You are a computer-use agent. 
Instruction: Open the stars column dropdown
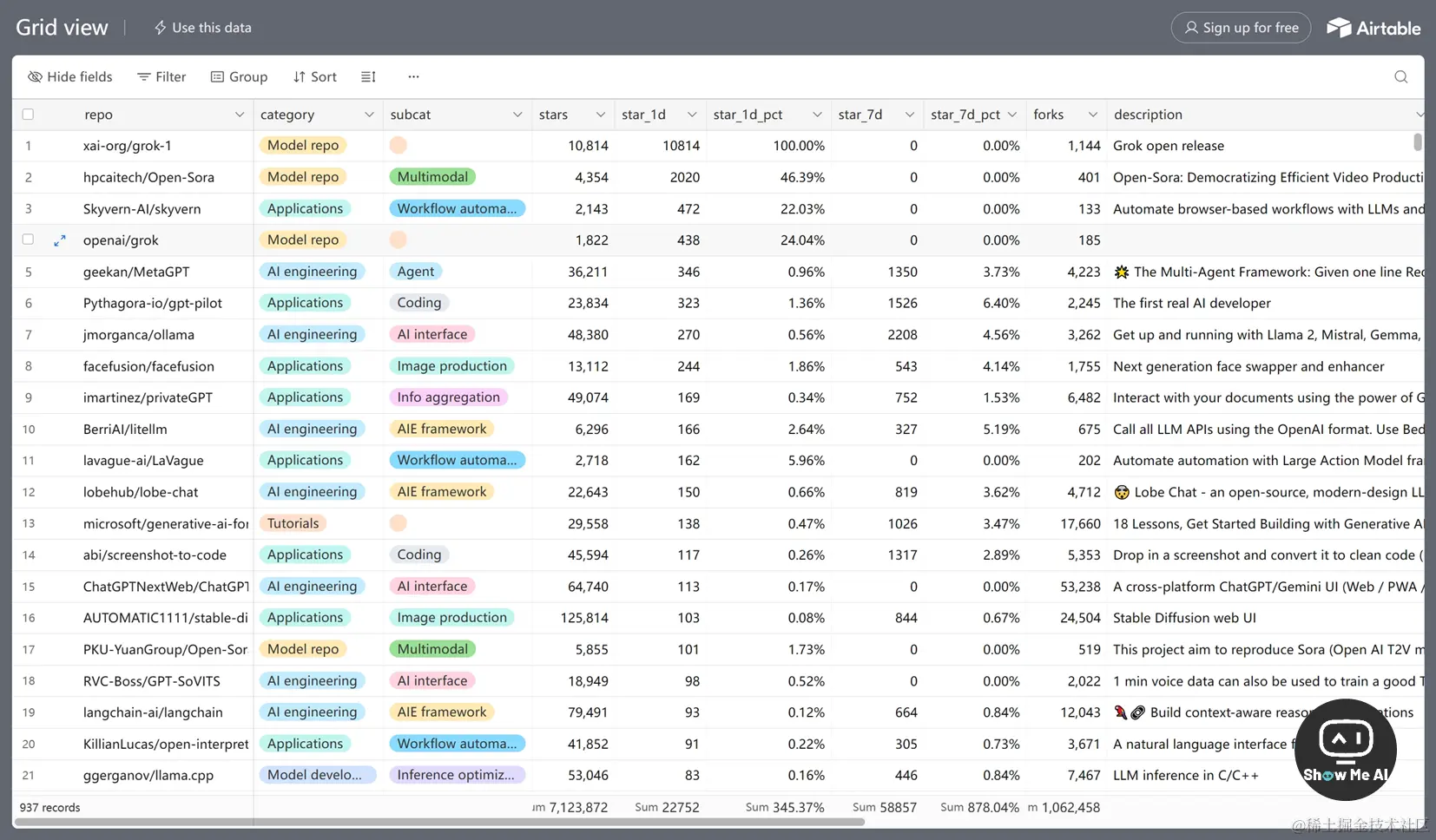(x=600, y=115)
